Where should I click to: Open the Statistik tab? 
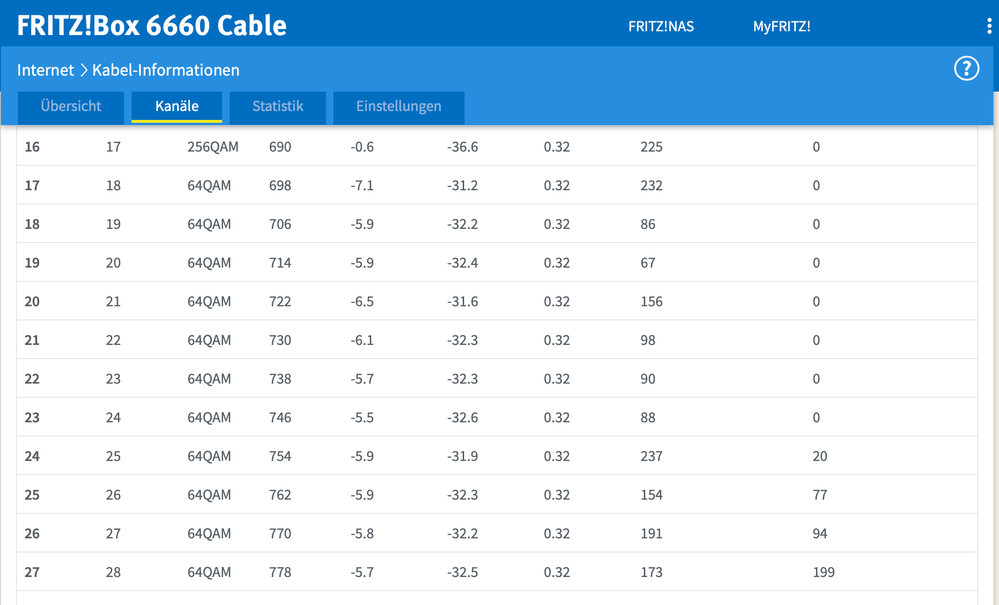277,106
